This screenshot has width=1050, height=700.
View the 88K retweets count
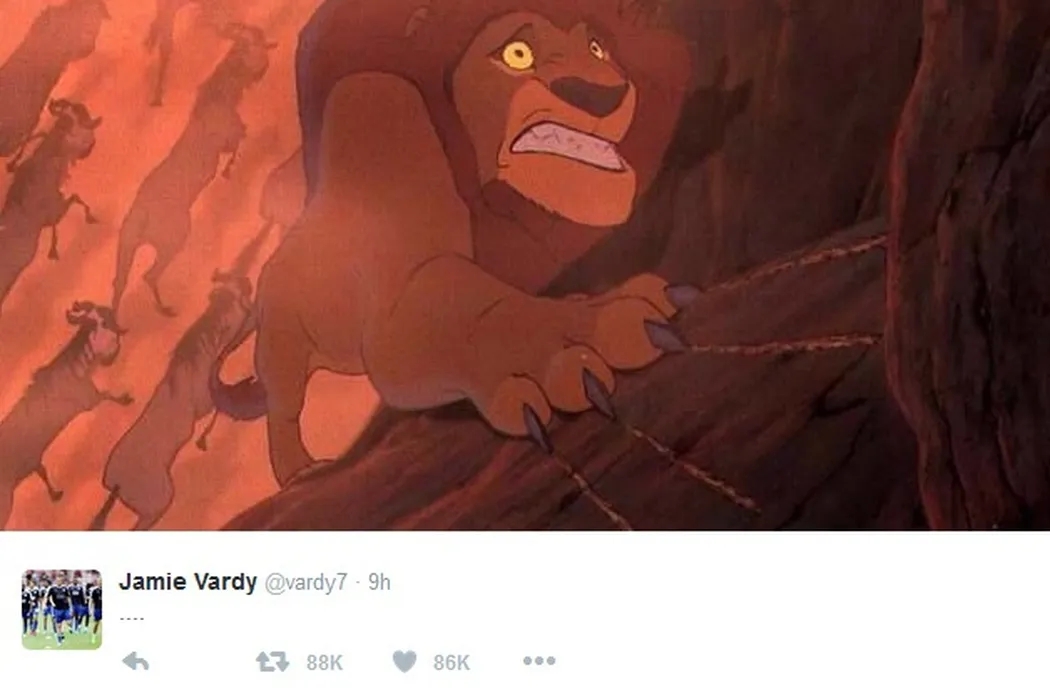324,662
